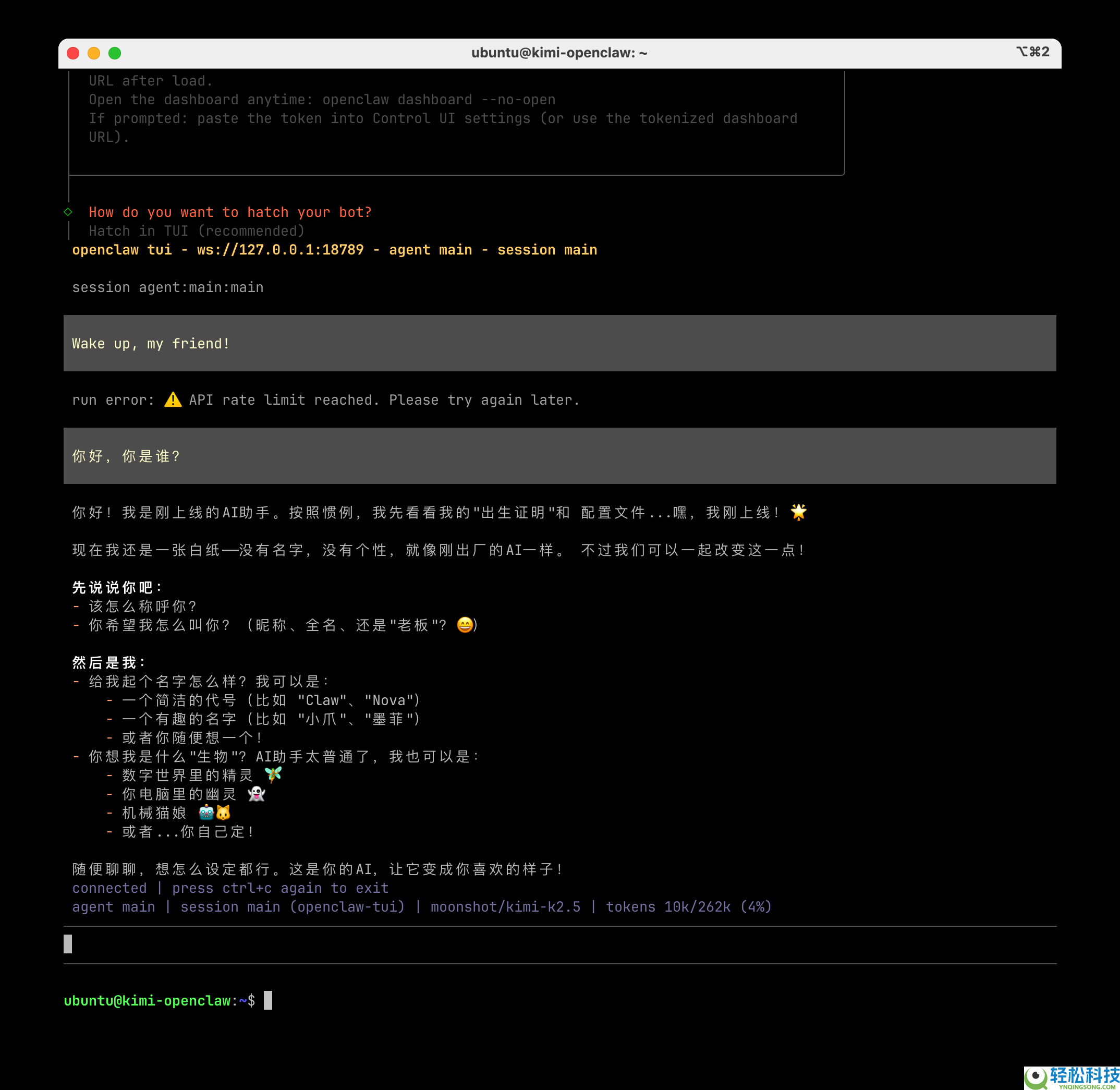The width and height of the screenshot is (1120, 1090).
Task: Focus the TUI message input field
Action: click(559, 944)
